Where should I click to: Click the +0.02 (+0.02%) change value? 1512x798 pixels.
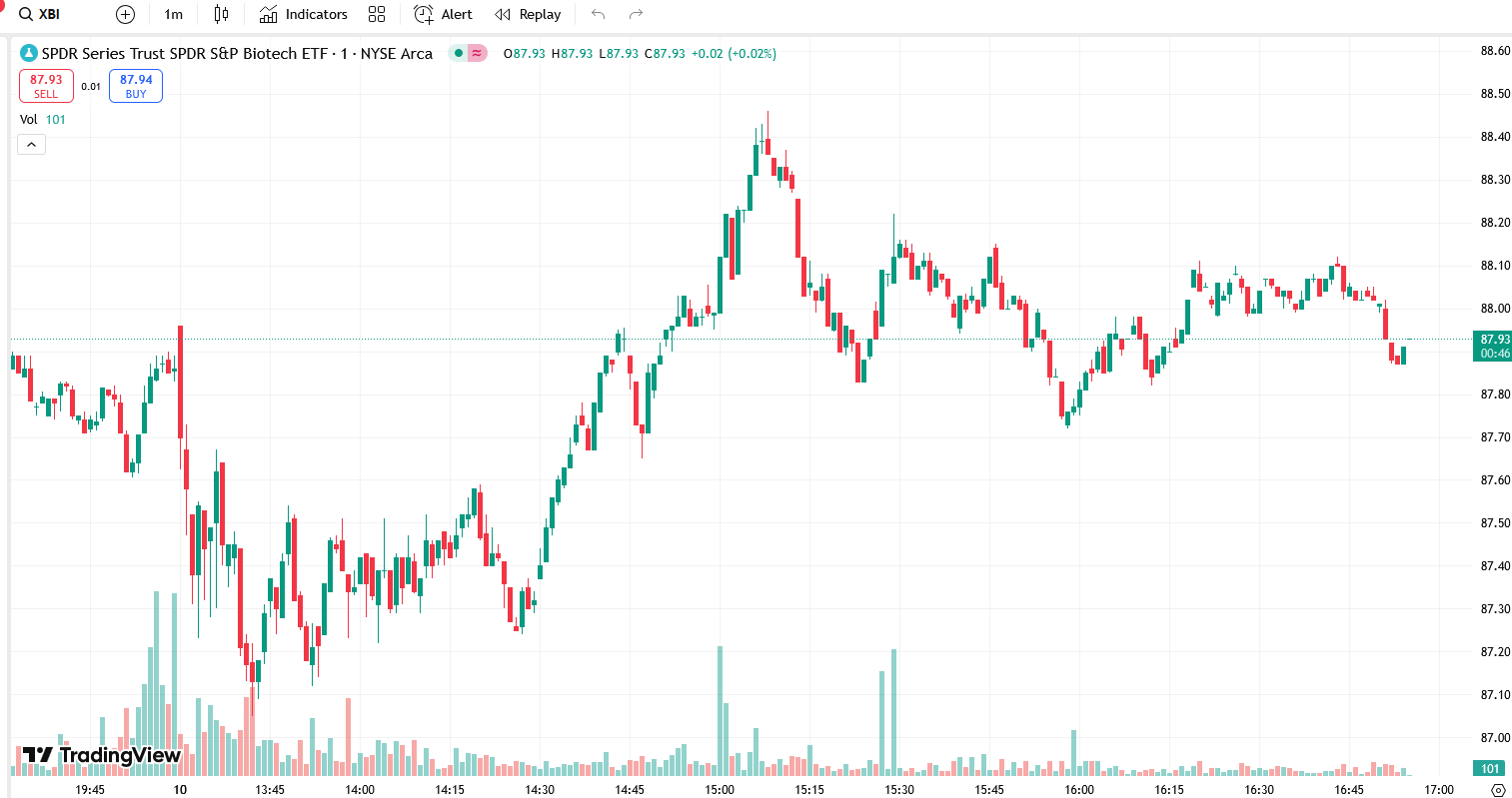click(x=734, y=53)
